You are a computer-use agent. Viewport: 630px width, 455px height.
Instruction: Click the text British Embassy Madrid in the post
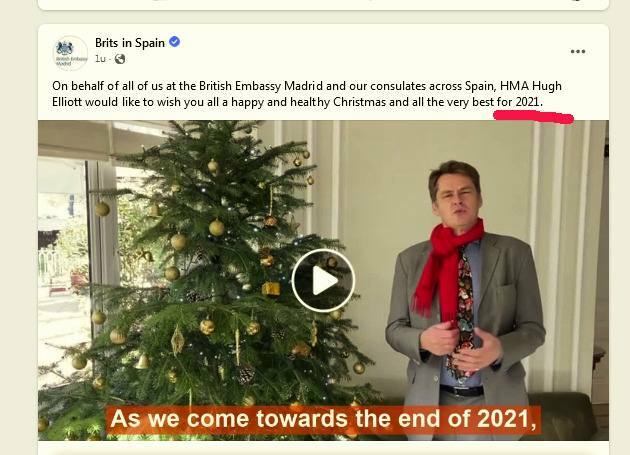(x=261, y=86)
